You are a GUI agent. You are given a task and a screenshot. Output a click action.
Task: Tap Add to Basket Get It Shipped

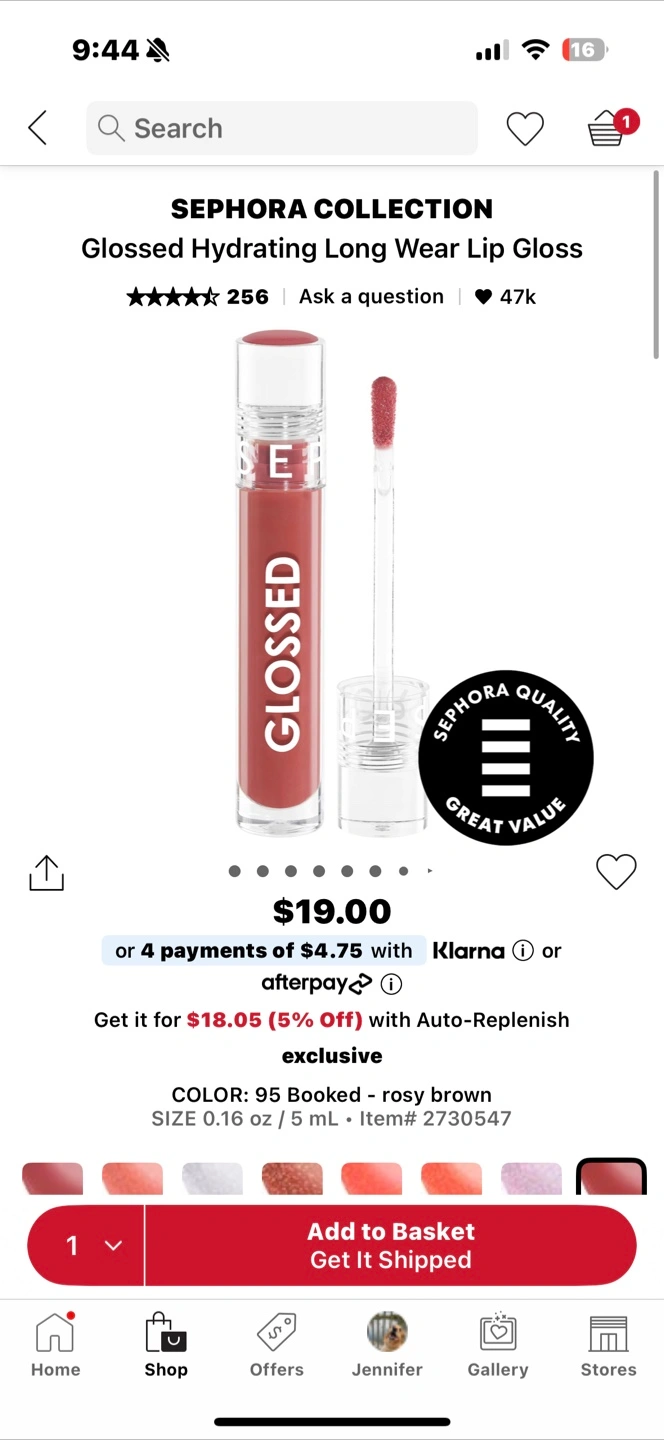391,1245
